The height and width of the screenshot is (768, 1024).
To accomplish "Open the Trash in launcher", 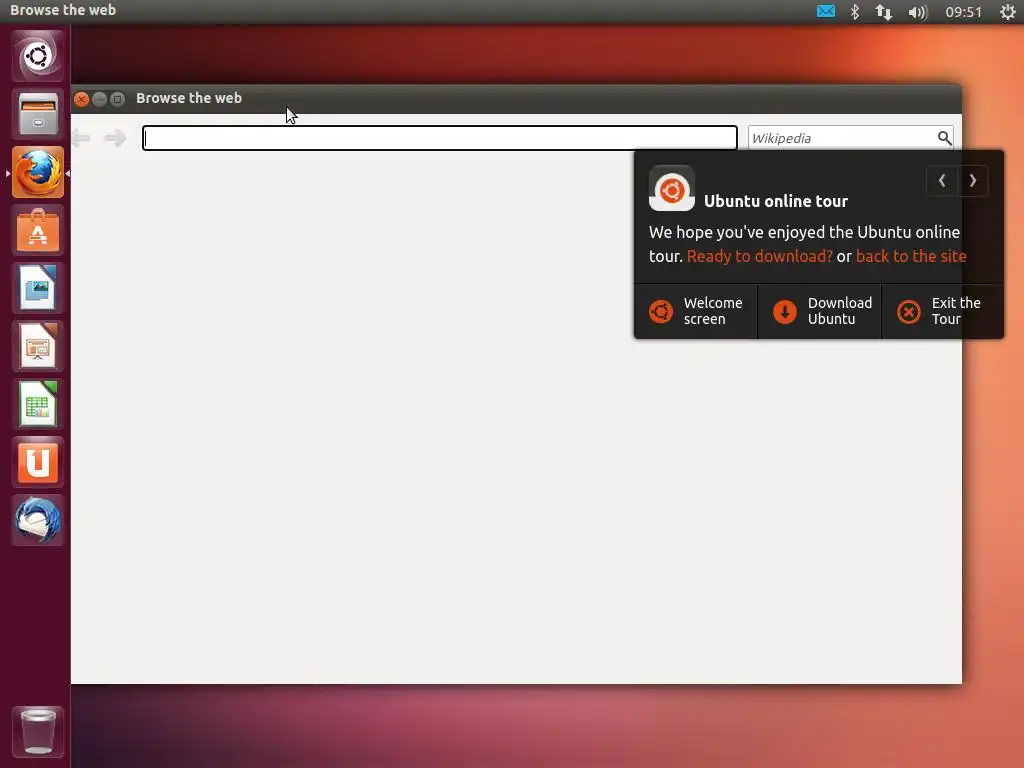I will [x=38, y=731].
